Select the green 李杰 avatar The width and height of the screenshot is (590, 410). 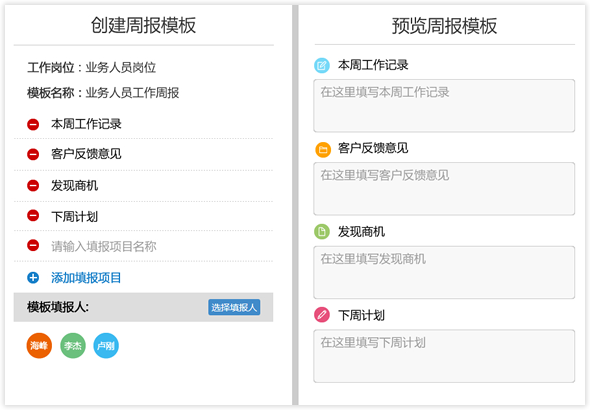click(73, 345)
